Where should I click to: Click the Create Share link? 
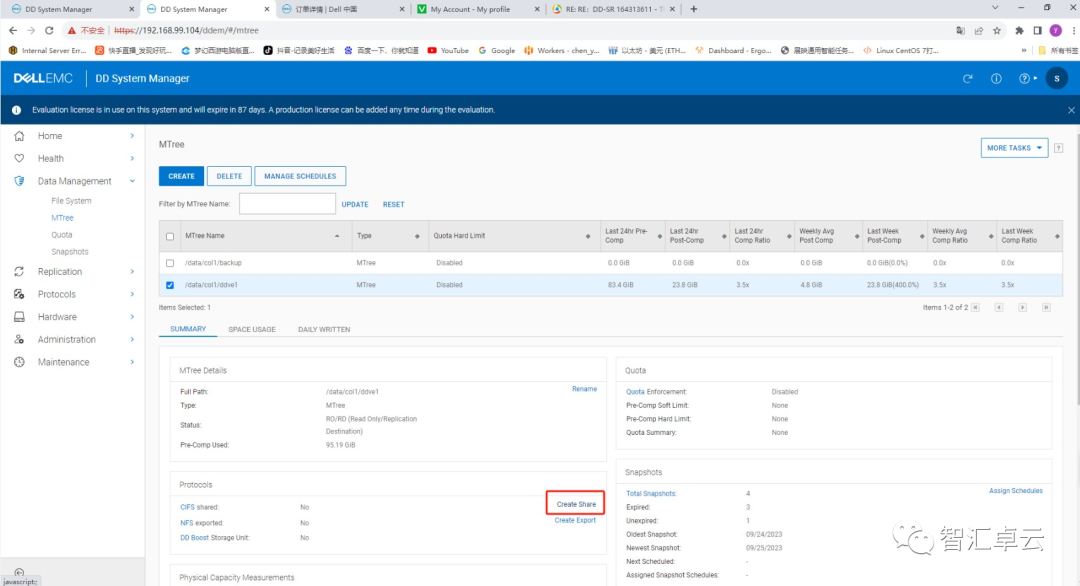(x=576, y=504)
